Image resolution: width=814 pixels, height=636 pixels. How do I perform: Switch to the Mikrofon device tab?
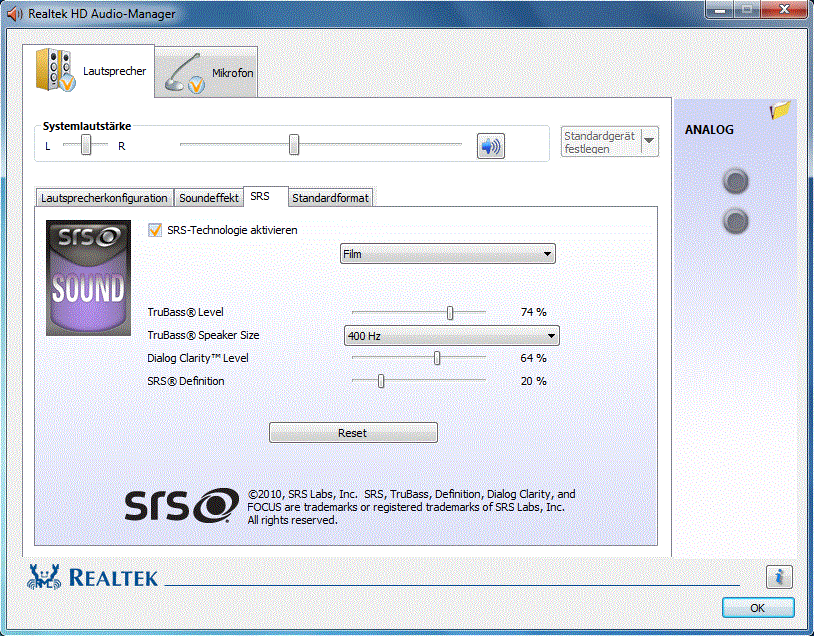point(206,72)
